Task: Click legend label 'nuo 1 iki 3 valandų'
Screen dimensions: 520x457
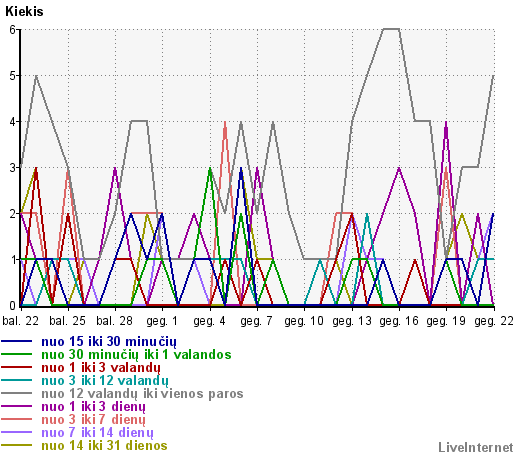Action: (101, 368)
